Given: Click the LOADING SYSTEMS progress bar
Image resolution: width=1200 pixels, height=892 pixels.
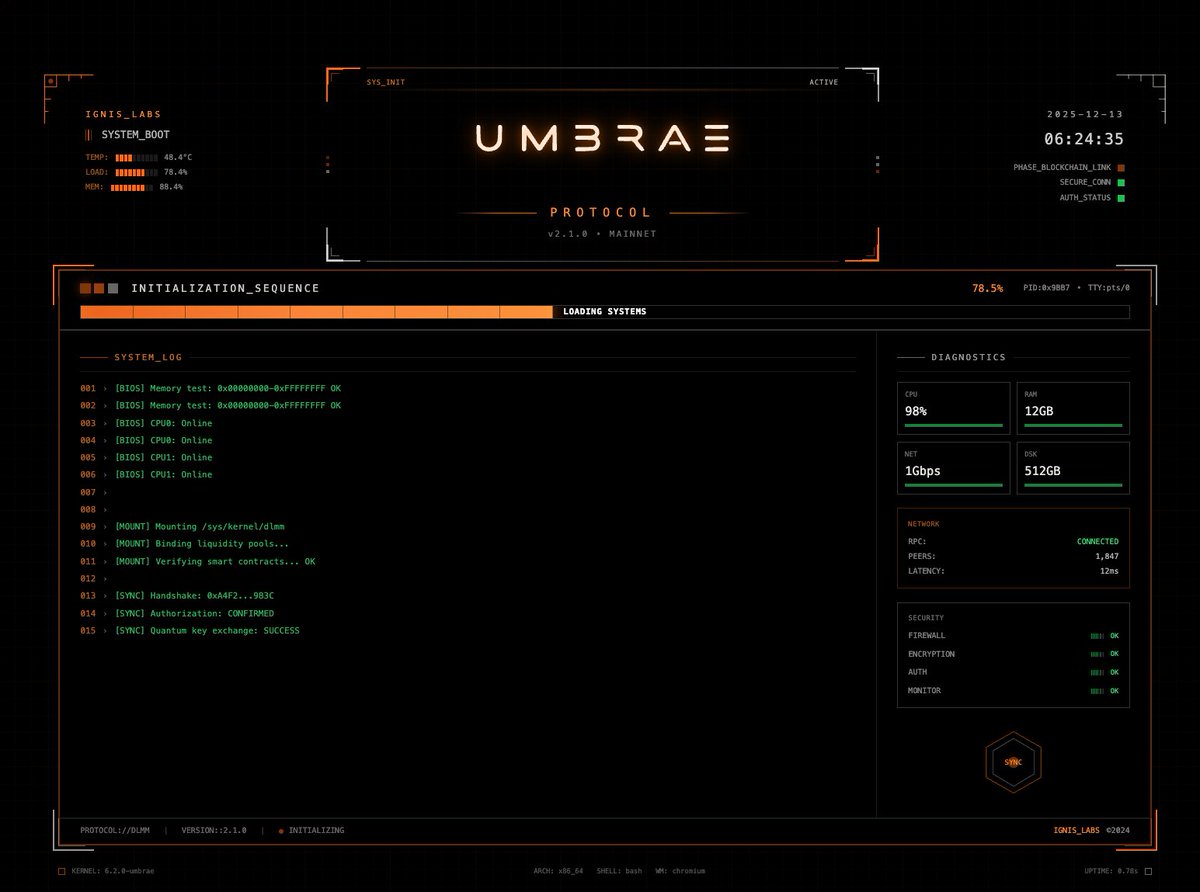Looking at the screenshot, I should [605, 312].
